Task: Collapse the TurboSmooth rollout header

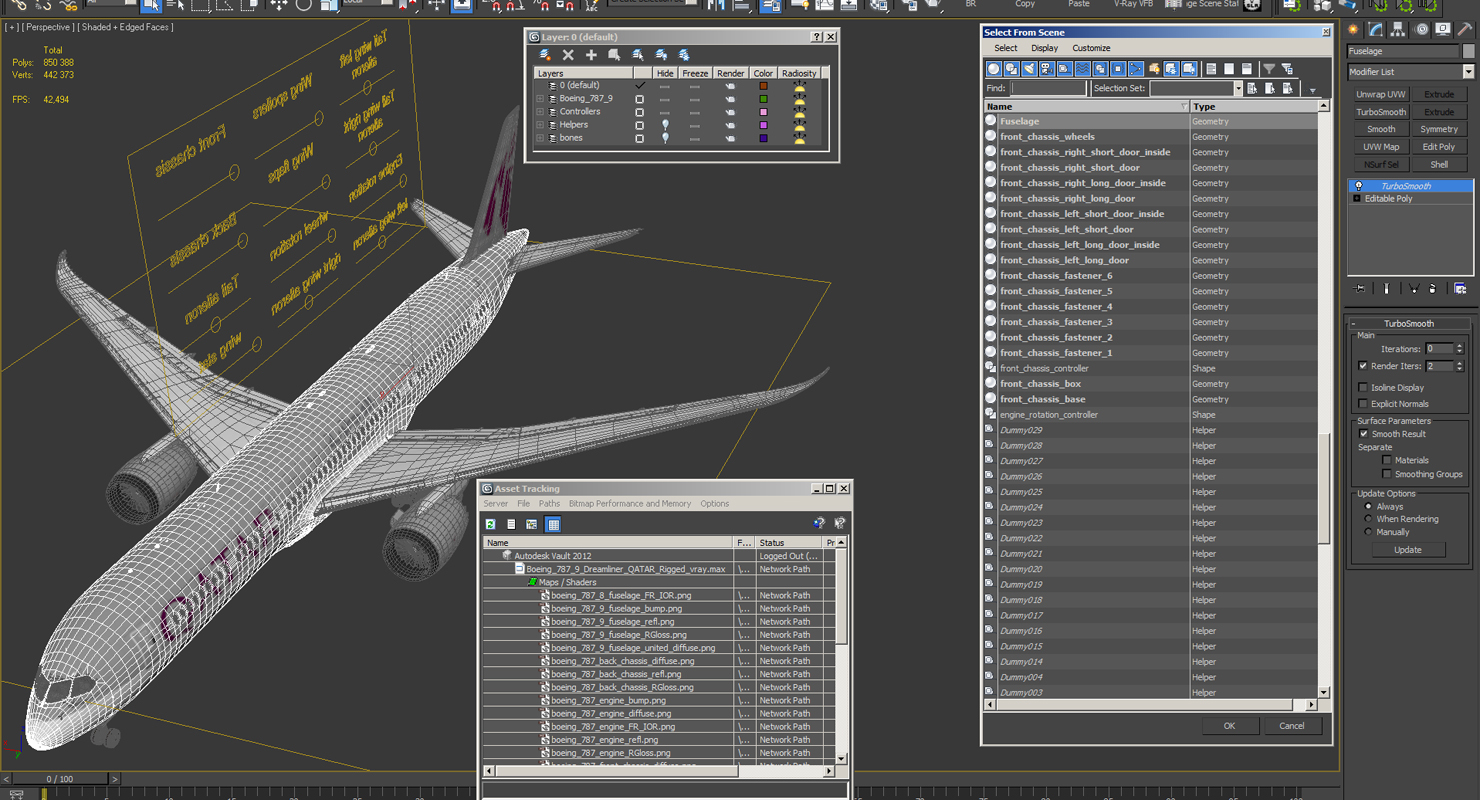Action: [1409, 324]
